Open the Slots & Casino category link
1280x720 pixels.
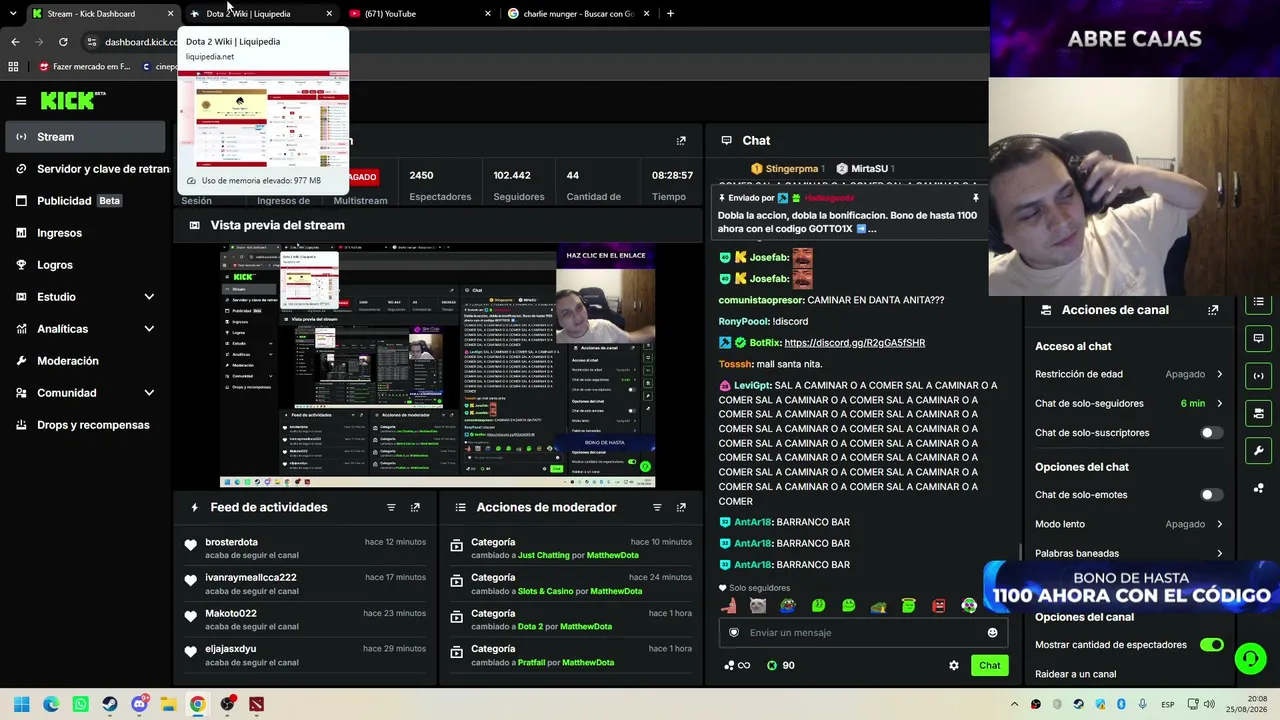(545, 591)
